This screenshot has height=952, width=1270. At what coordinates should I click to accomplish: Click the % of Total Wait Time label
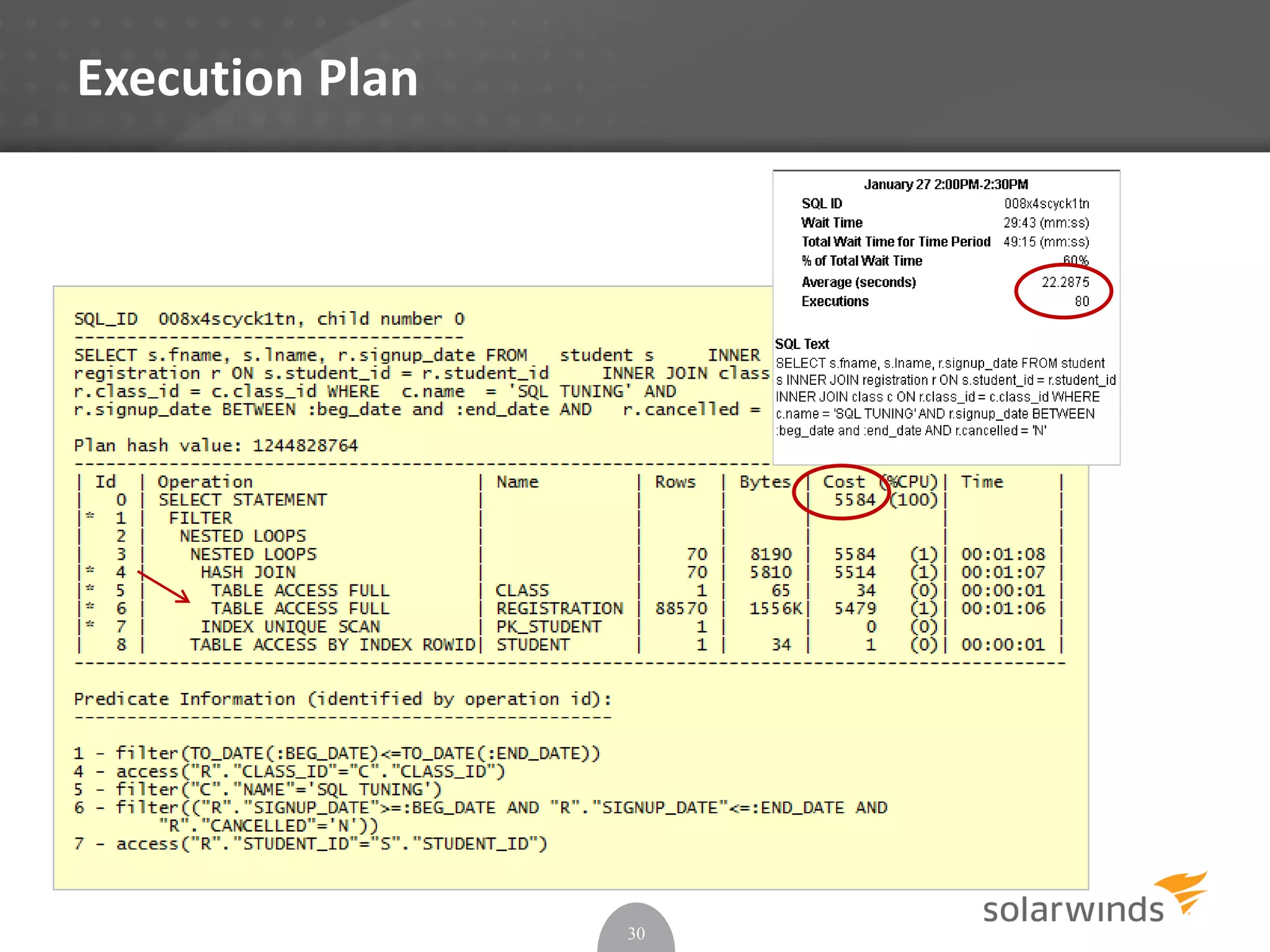862,261
